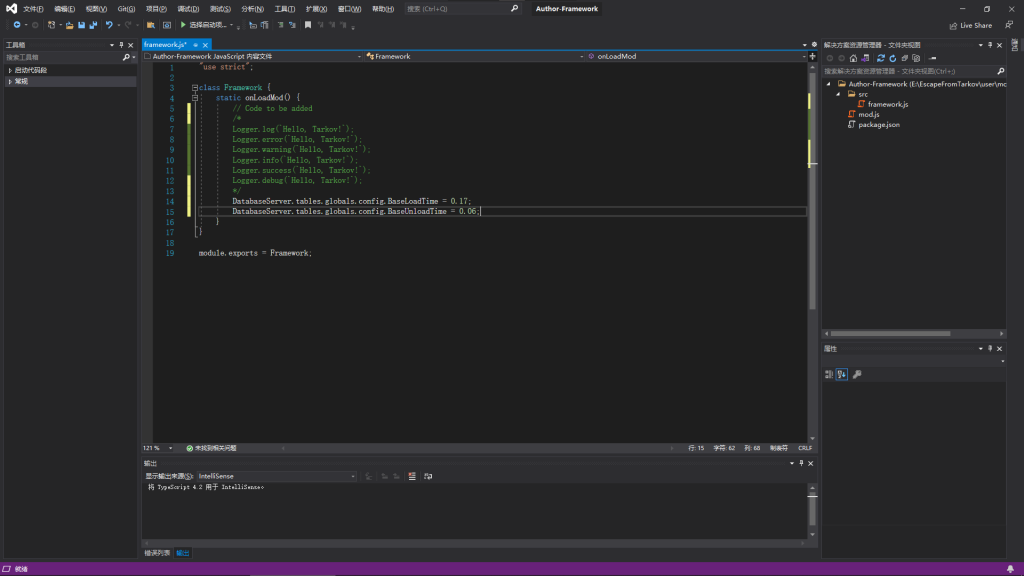Clear all output pane text icon

[412, 476]
